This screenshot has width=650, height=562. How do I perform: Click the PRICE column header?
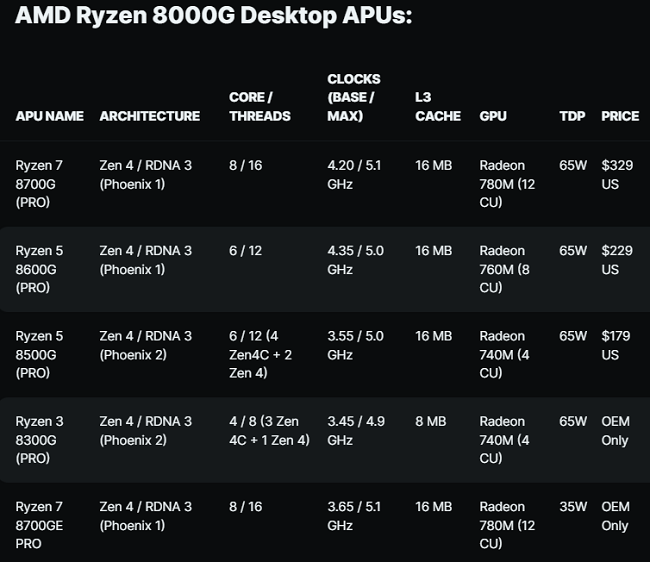[620, 116]
